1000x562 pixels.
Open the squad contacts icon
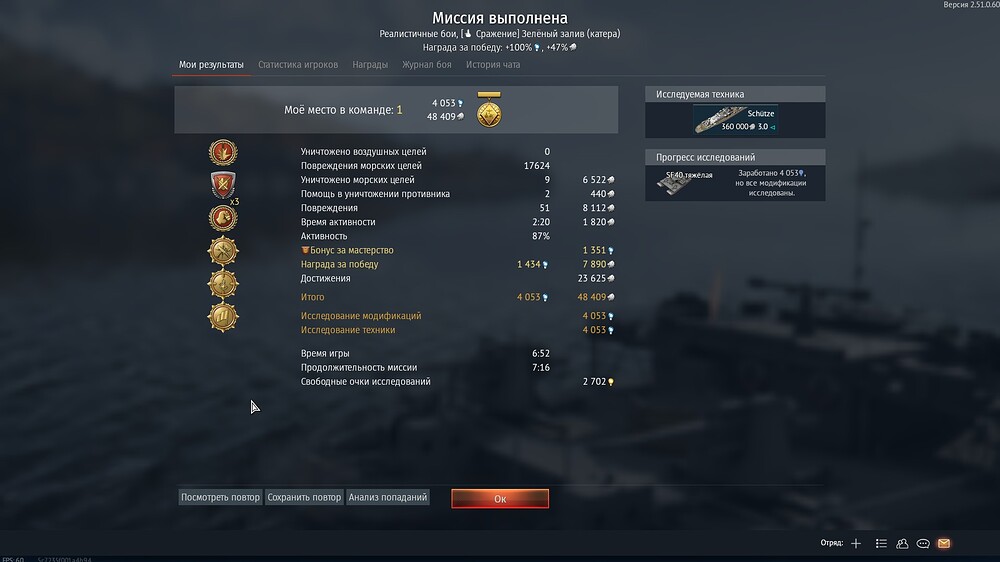tap(902, 544)
